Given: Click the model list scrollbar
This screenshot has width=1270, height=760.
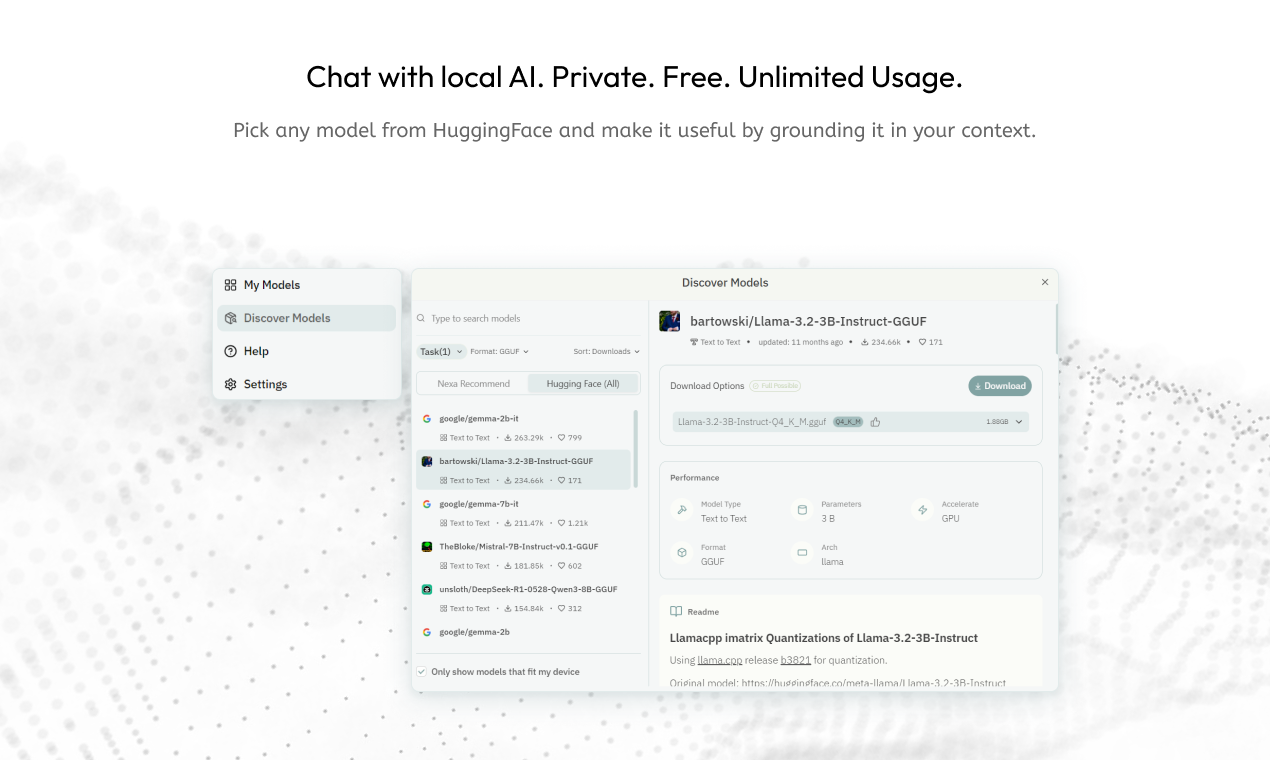Looking at the screenshot, I should (x=636, y=448).
